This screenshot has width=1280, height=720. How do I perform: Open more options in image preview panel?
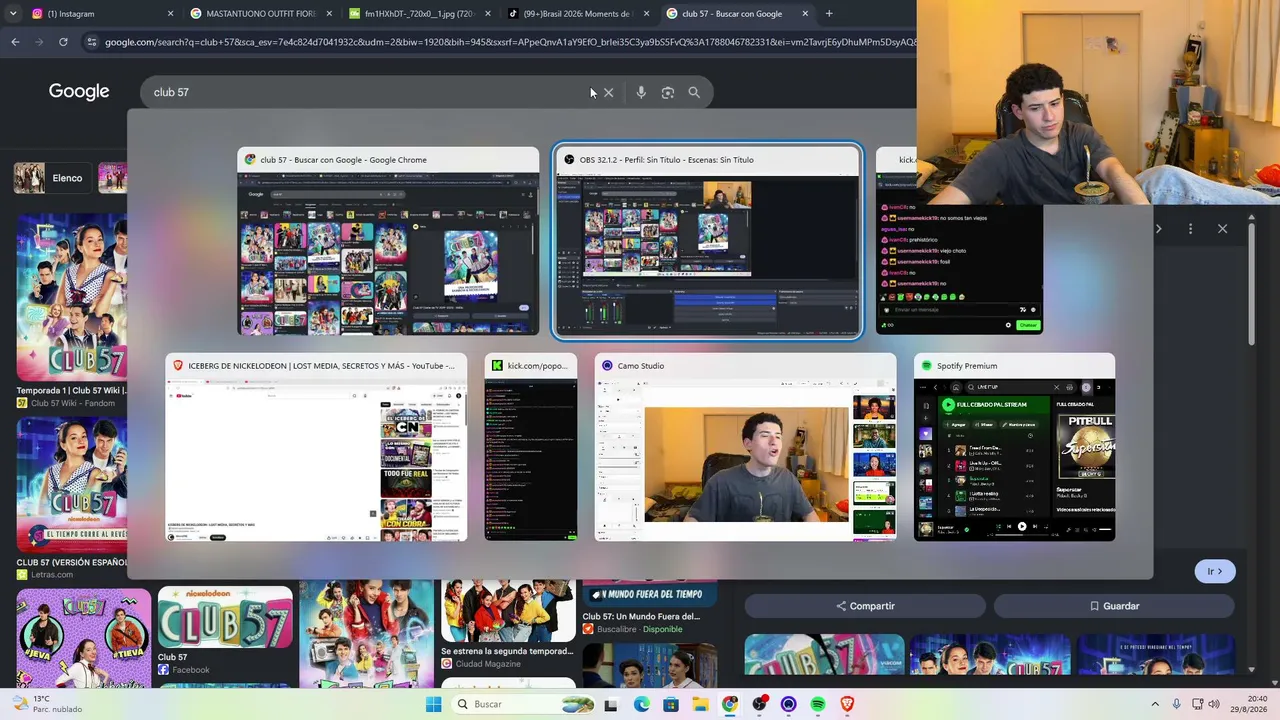(x=1190, y=229)
